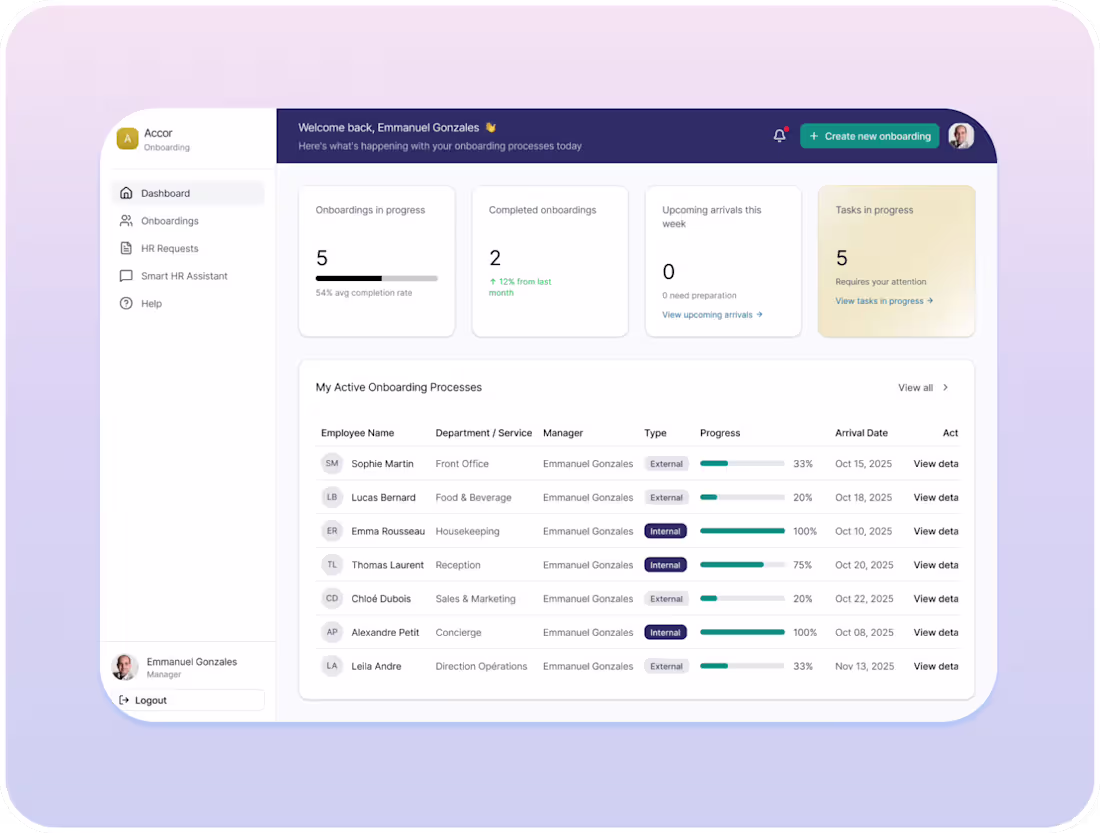Open View upcoming arrivals link arrow
This screenshot has width=1100, height=833.
click(711, 314)
